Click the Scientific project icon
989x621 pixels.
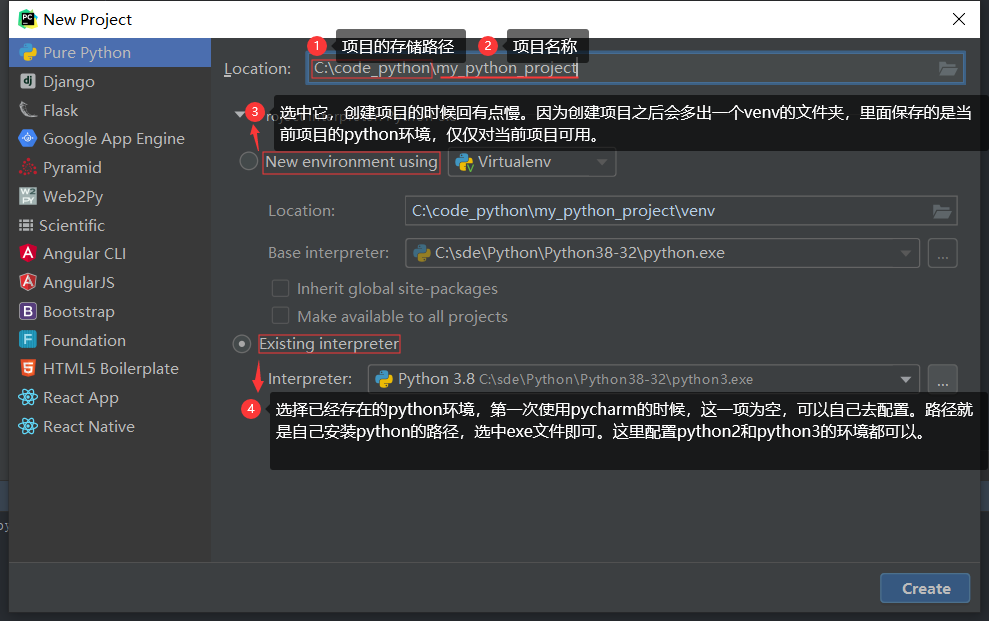click(x=26, y=225)
